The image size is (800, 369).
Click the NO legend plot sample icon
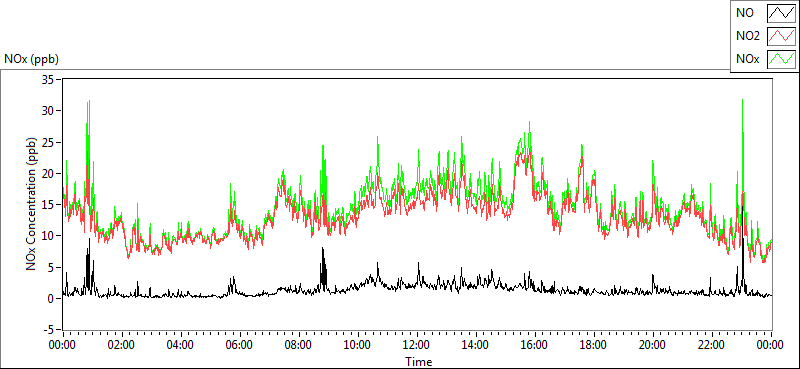point(781,13)
